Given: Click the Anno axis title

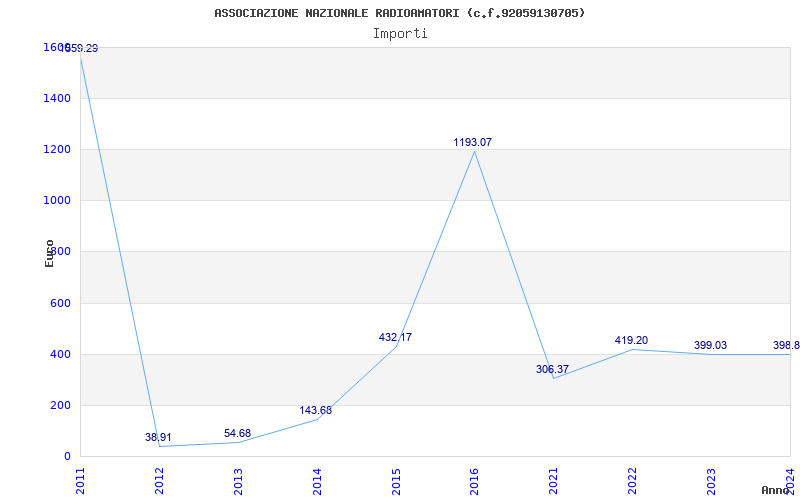Looking at the screenshot, I should [776, 490].
